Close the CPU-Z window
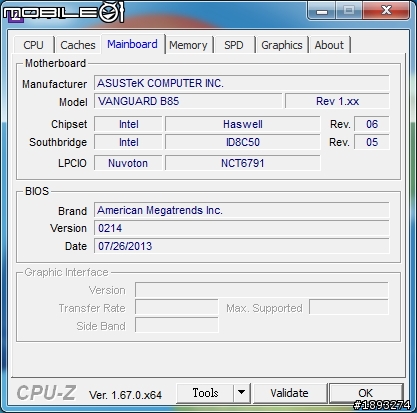This screenshot has width=417, height=413. pos(386,11)
